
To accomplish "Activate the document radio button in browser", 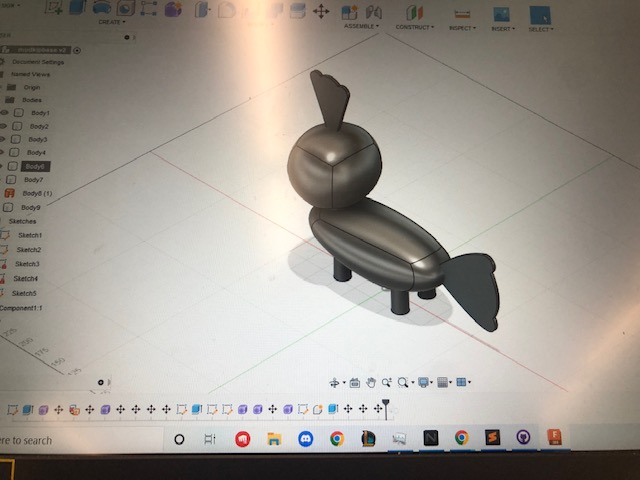I will (77, 51).
